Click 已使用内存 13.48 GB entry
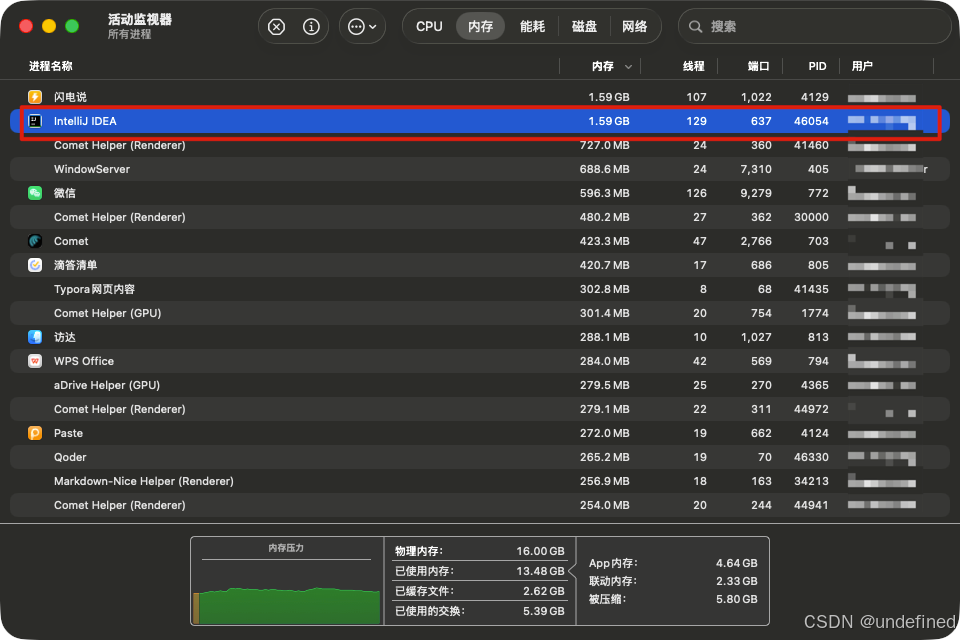 click(480, 571)
